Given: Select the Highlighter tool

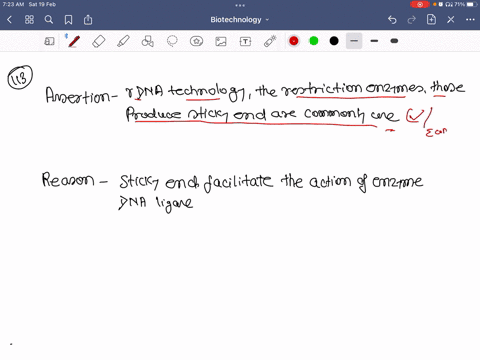Looking at the screenshot, I should coord(123,41).
